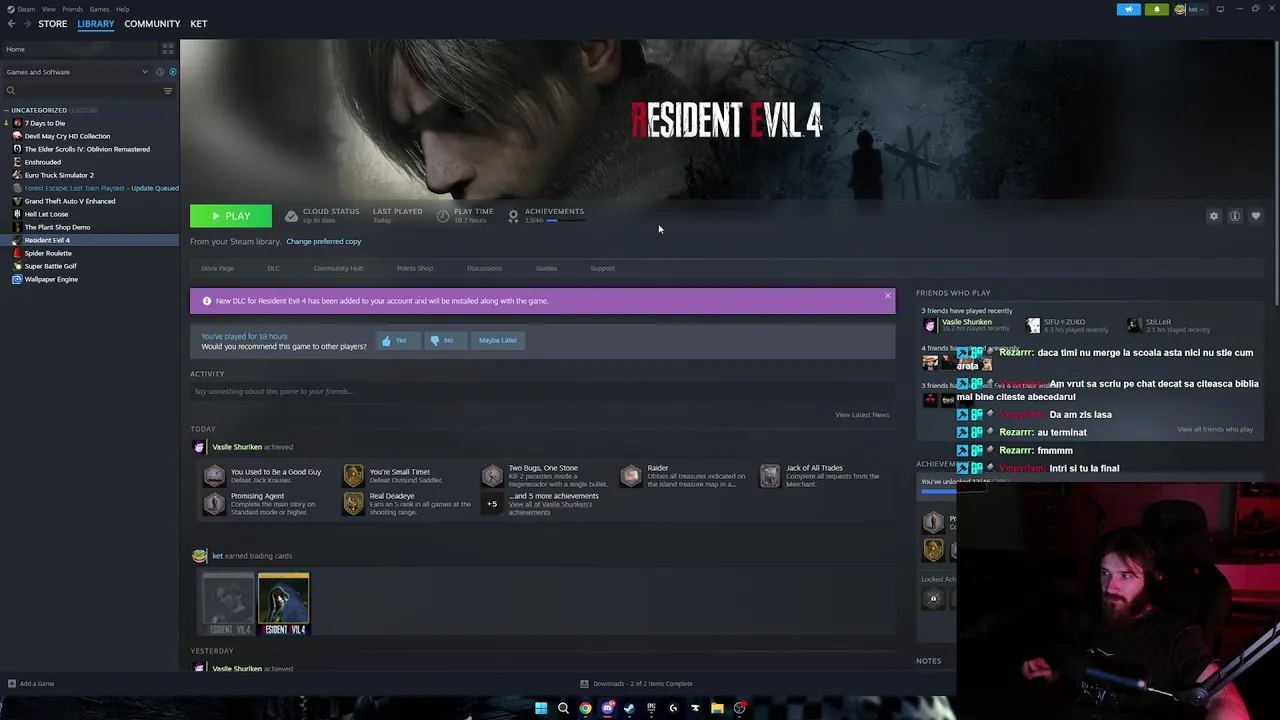Screen dimensions: 1280x720
Task: Select The Plant Shop Demo
Action: point(57,227)
